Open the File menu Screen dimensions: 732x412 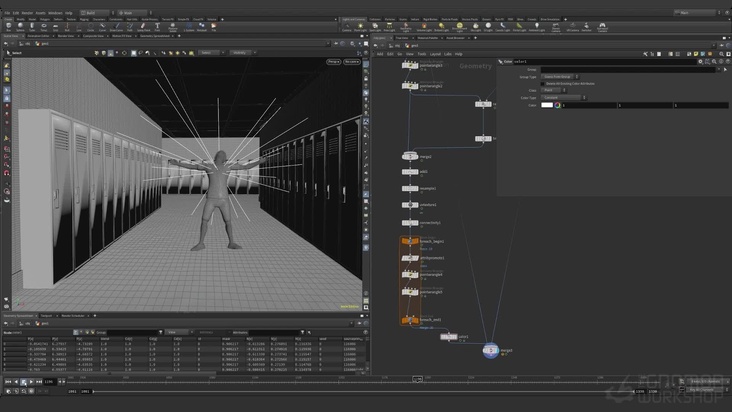[x=7, y=13]
